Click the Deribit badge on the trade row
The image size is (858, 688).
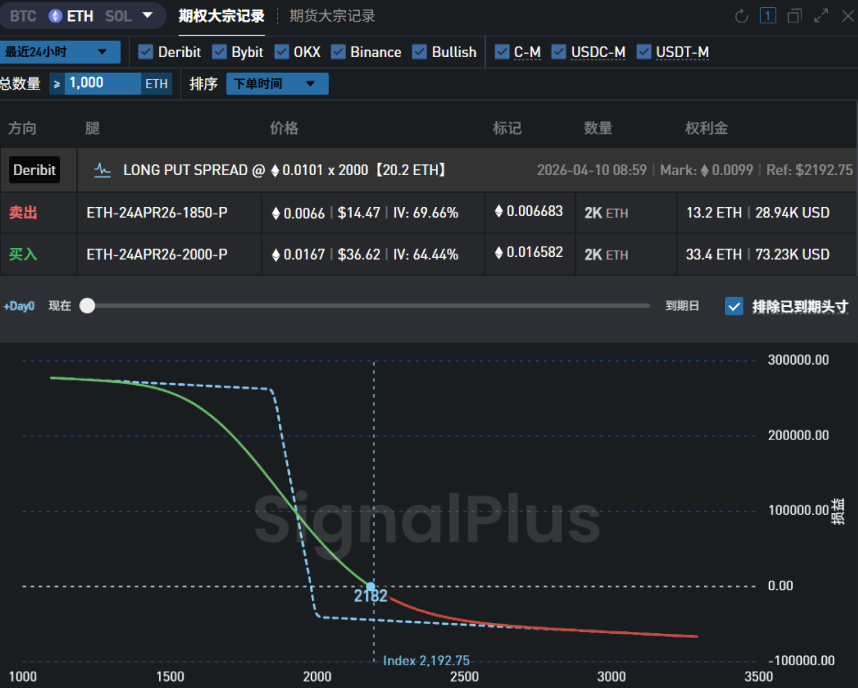pos(35,170)
